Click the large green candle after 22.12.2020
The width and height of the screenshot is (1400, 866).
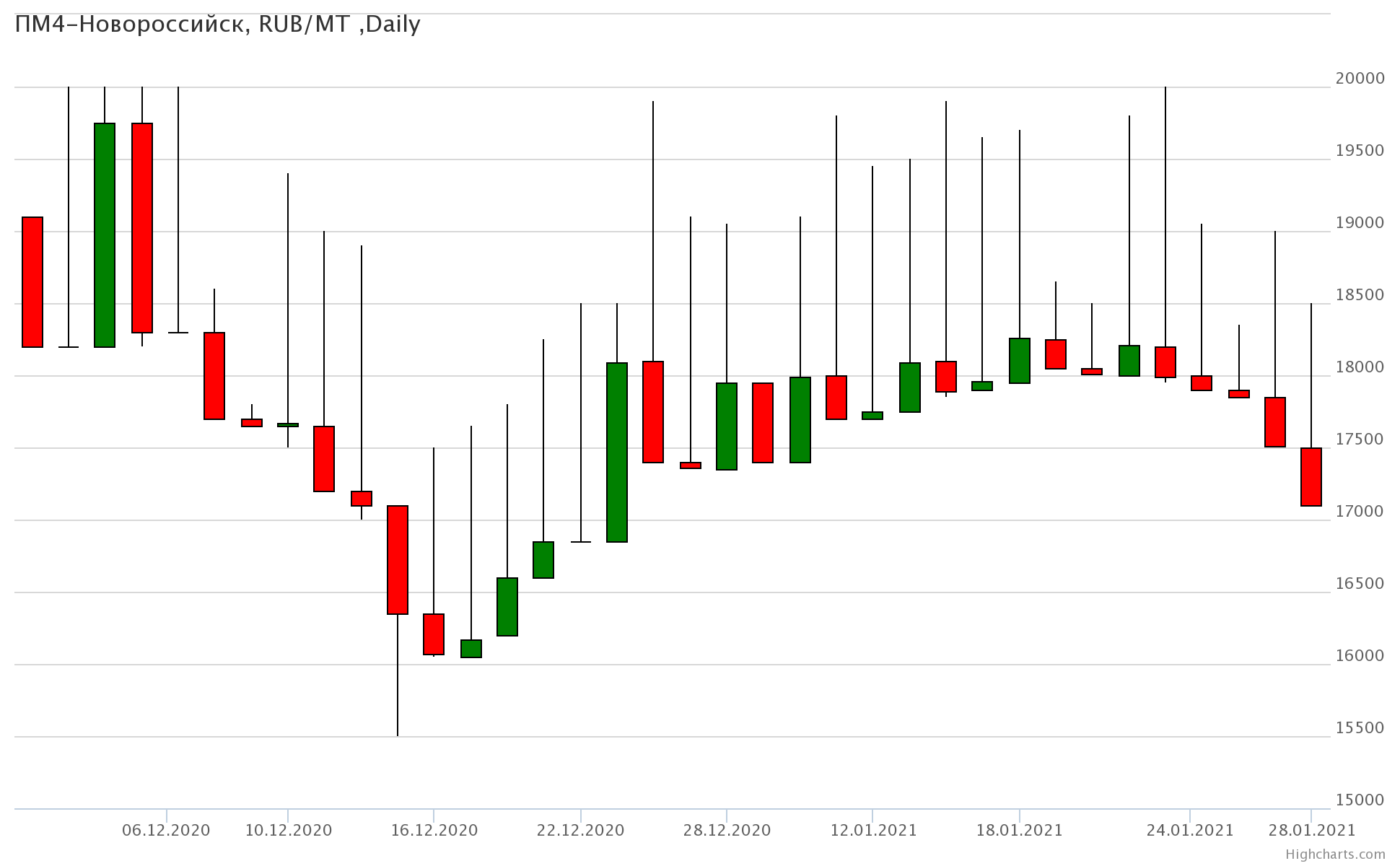click(616, 452)
